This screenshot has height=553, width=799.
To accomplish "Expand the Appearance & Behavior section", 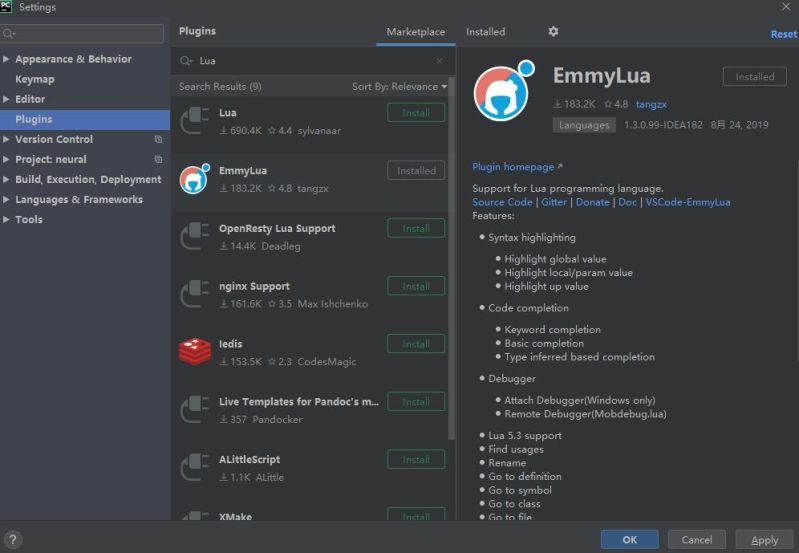I will click(6, 59).
